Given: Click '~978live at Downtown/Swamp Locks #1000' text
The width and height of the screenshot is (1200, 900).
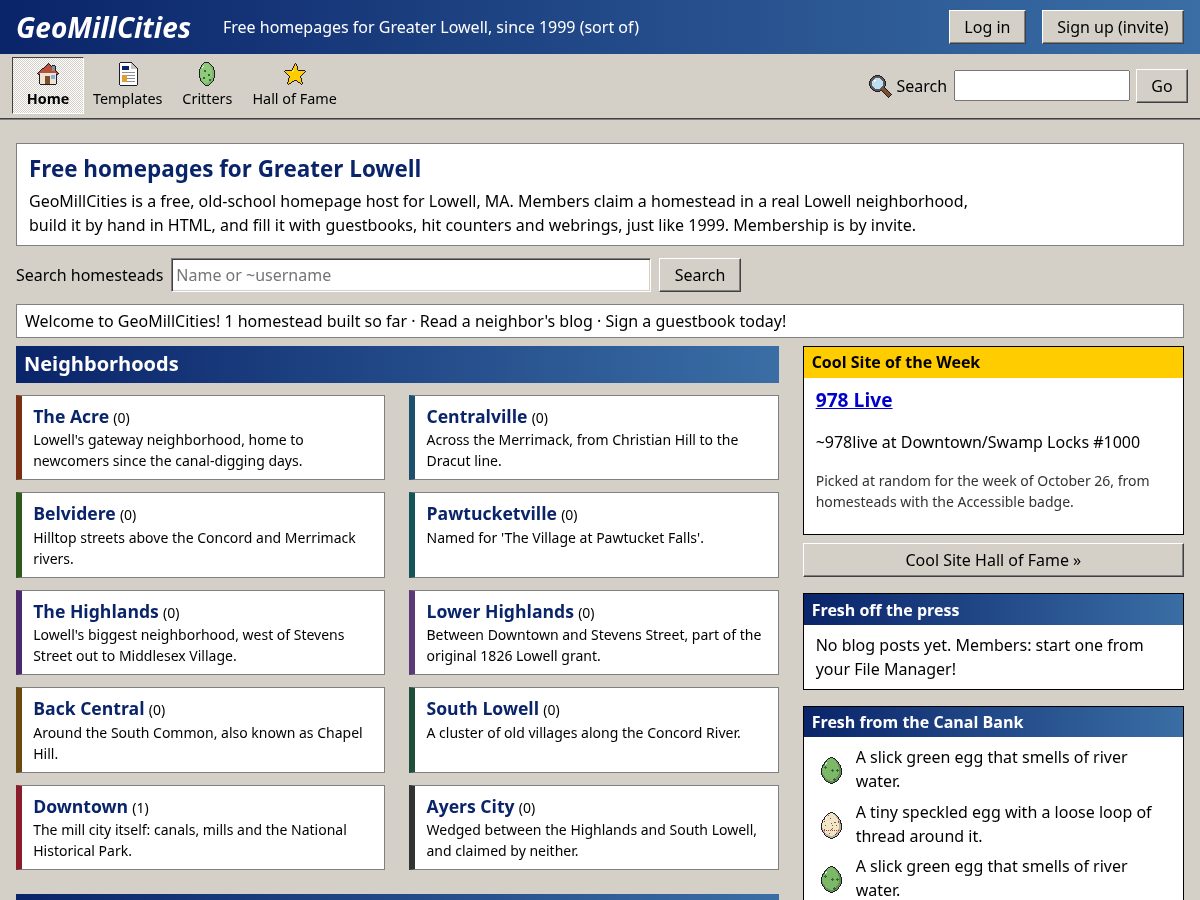Looking at the screenshot, I should coord(978,442).
